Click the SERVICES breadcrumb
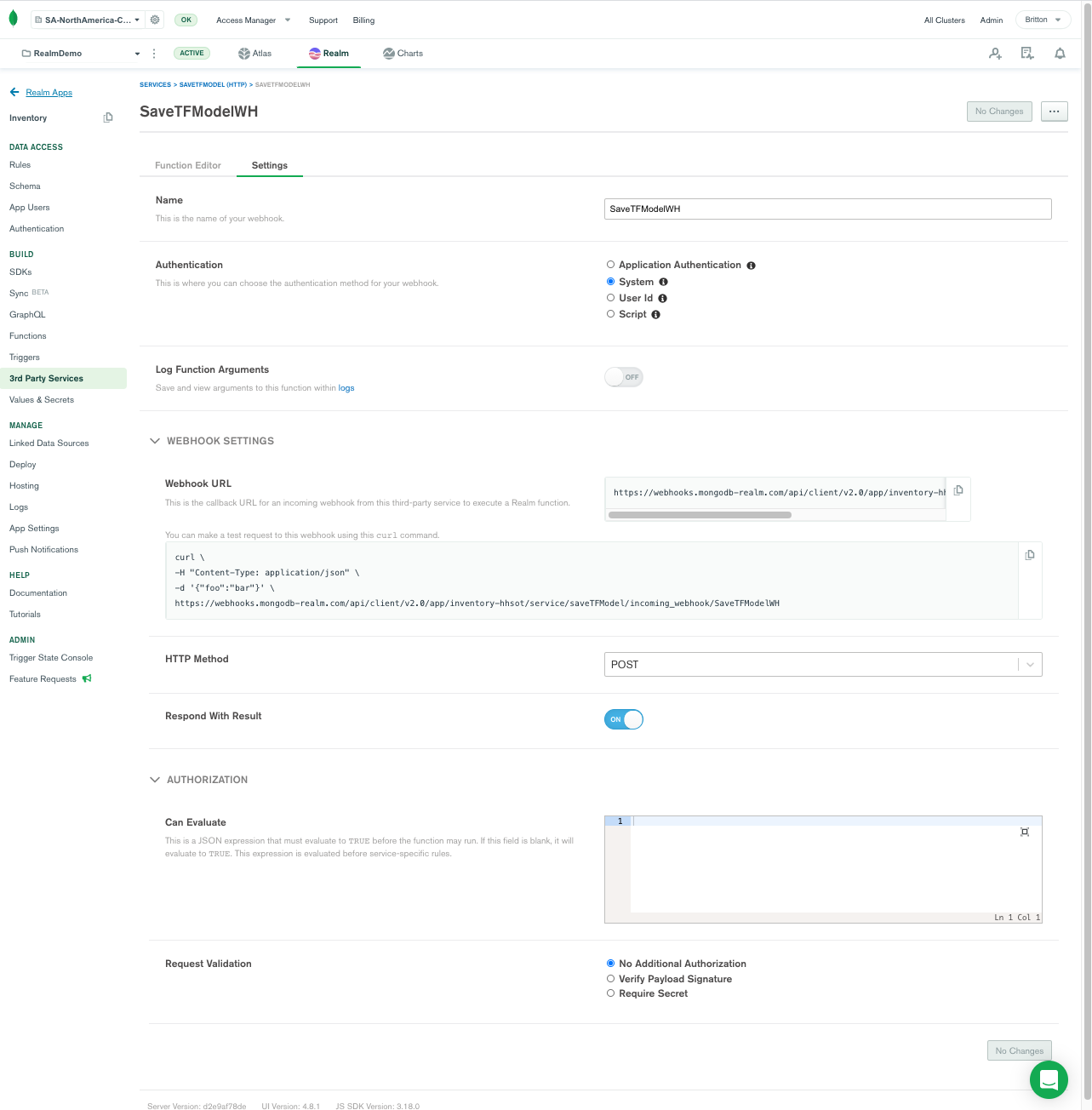The height and width of the screenshot is (1110, 1092). point(155,85)
